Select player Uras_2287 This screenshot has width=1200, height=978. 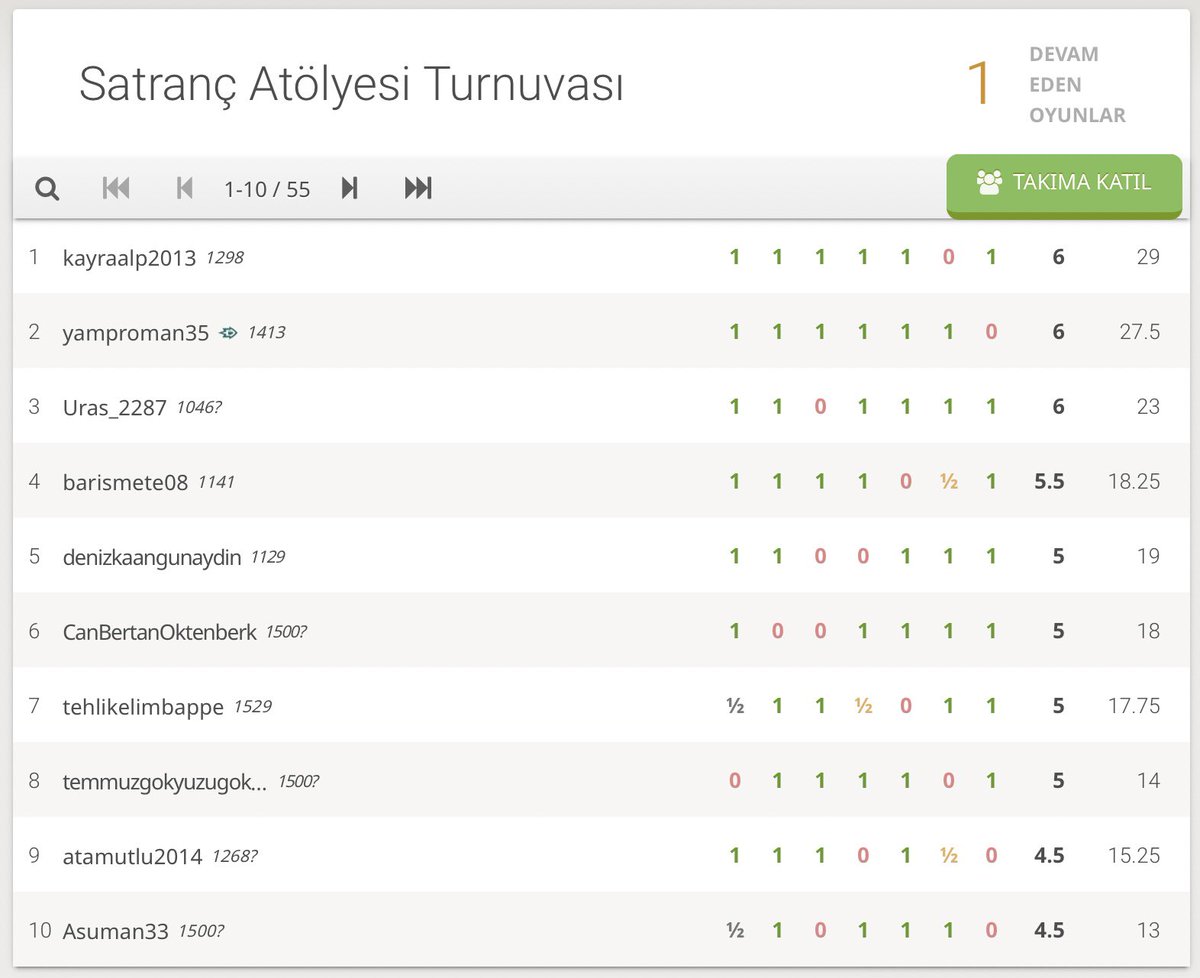point(114,407)
